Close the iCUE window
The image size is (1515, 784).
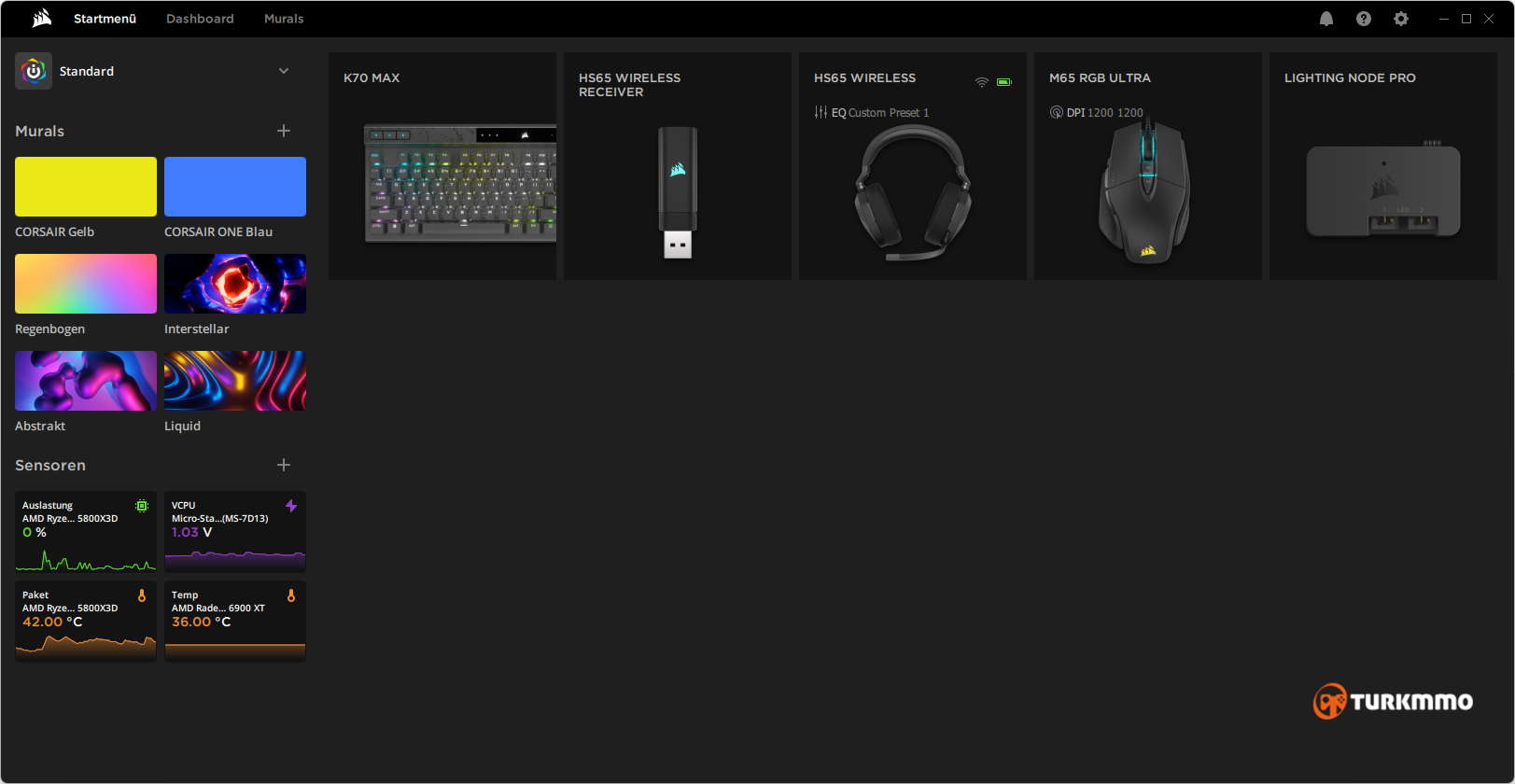tap(1489, 19)
